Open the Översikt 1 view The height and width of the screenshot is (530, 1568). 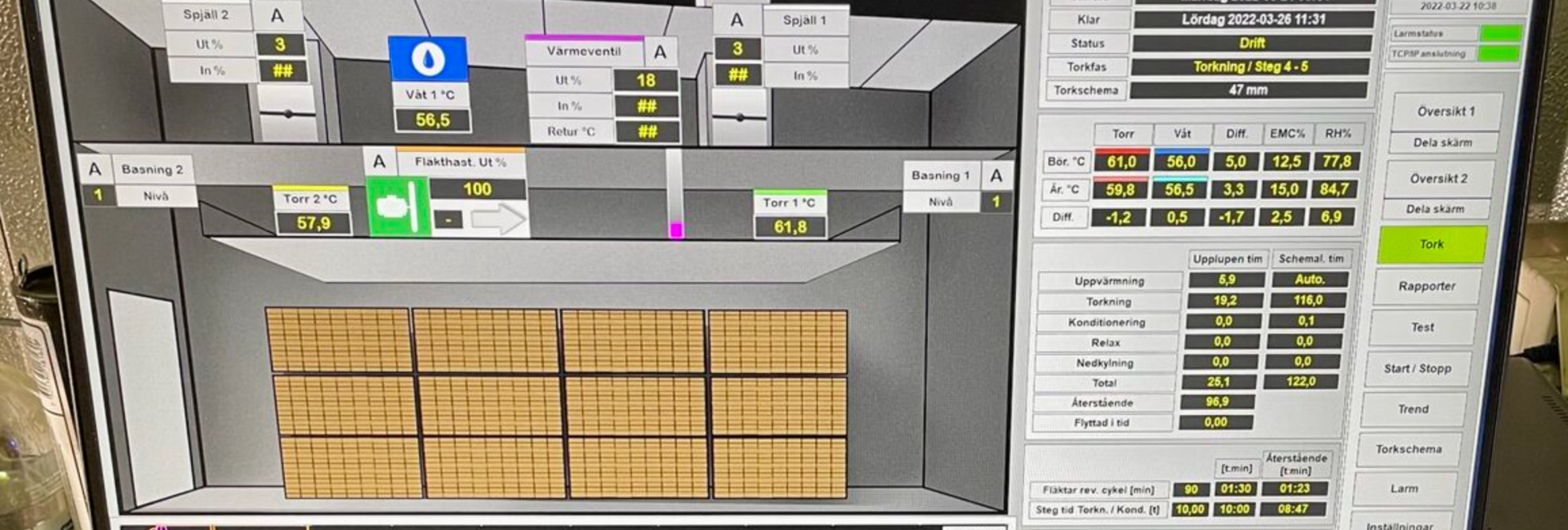point(1446,112)
